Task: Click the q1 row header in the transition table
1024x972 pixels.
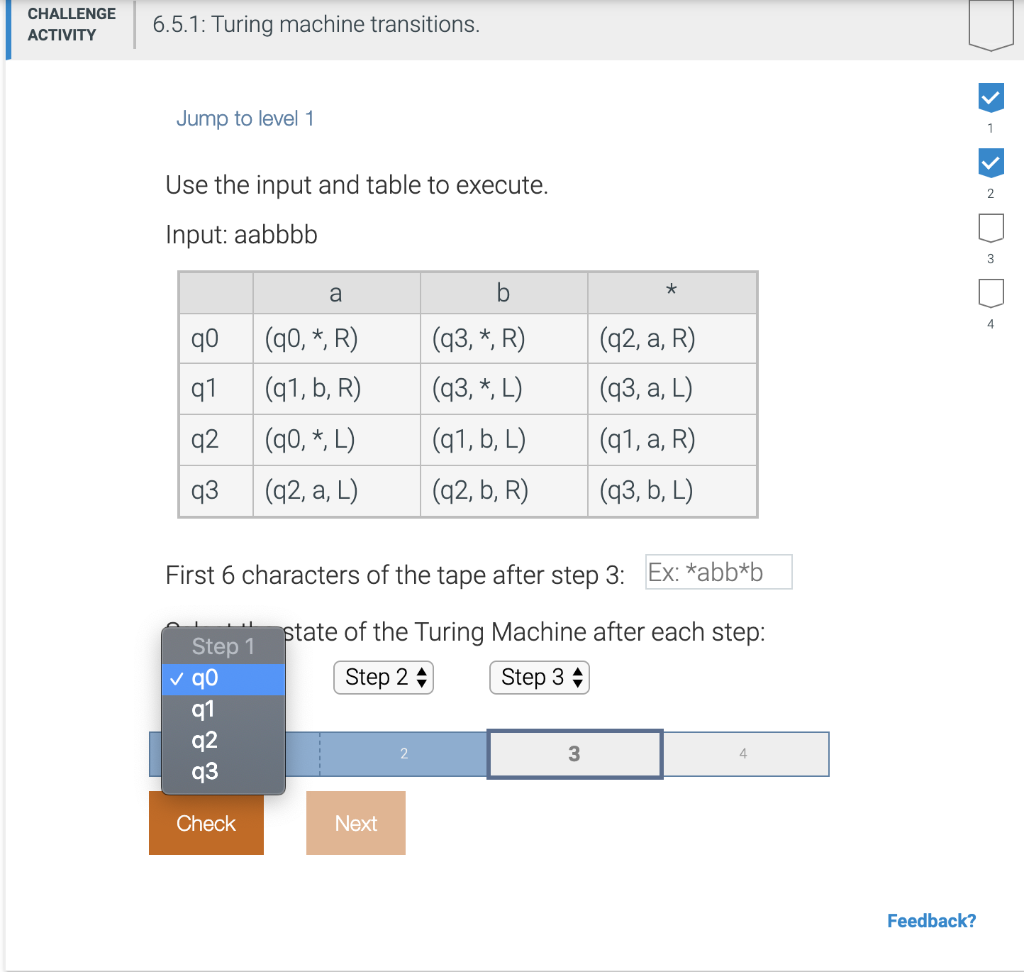Action: pyautogui.click(x=215, y=389)
